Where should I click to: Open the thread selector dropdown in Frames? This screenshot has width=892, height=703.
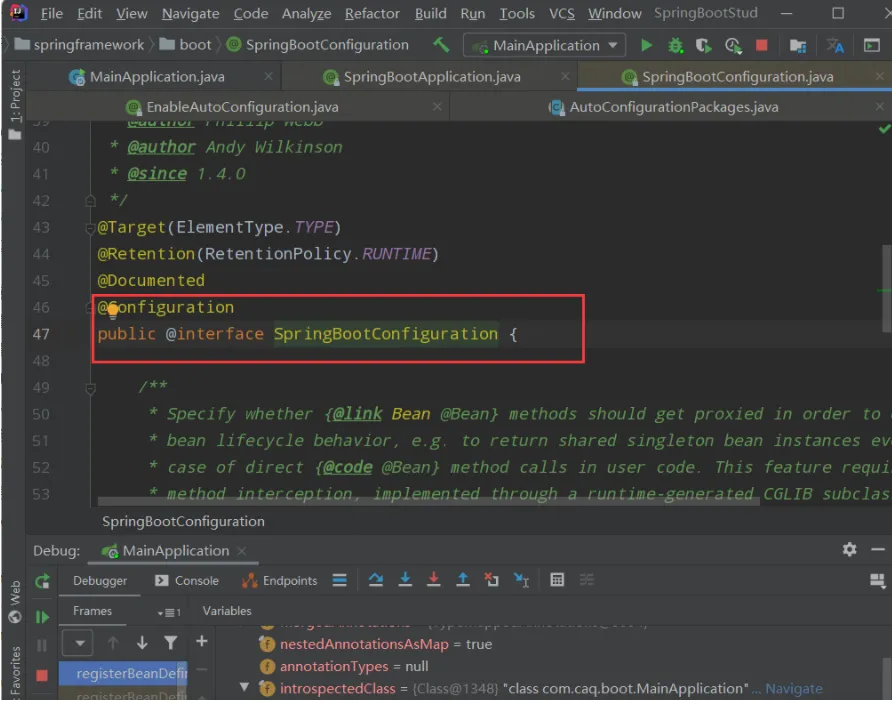click(78, 643)
